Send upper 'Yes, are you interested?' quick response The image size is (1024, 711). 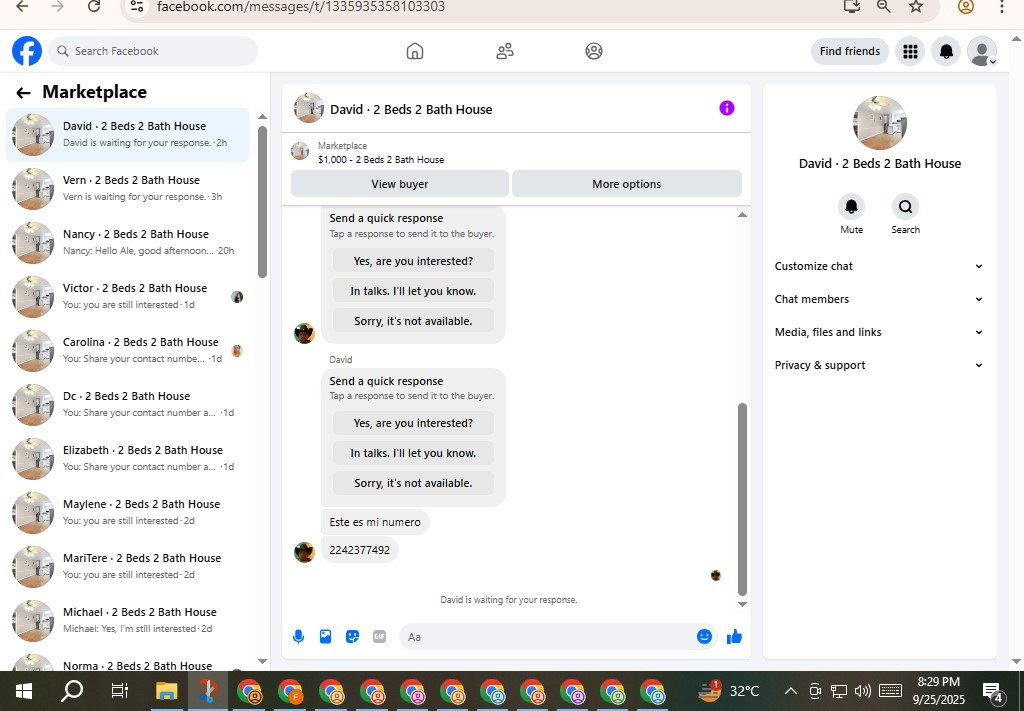coord(413,261)
